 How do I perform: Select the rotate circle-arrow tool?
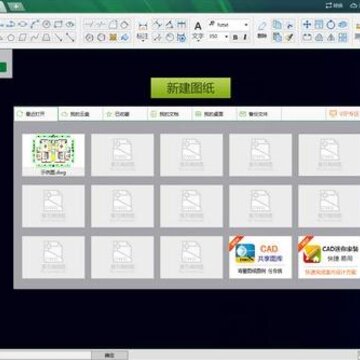click(331, 24)
